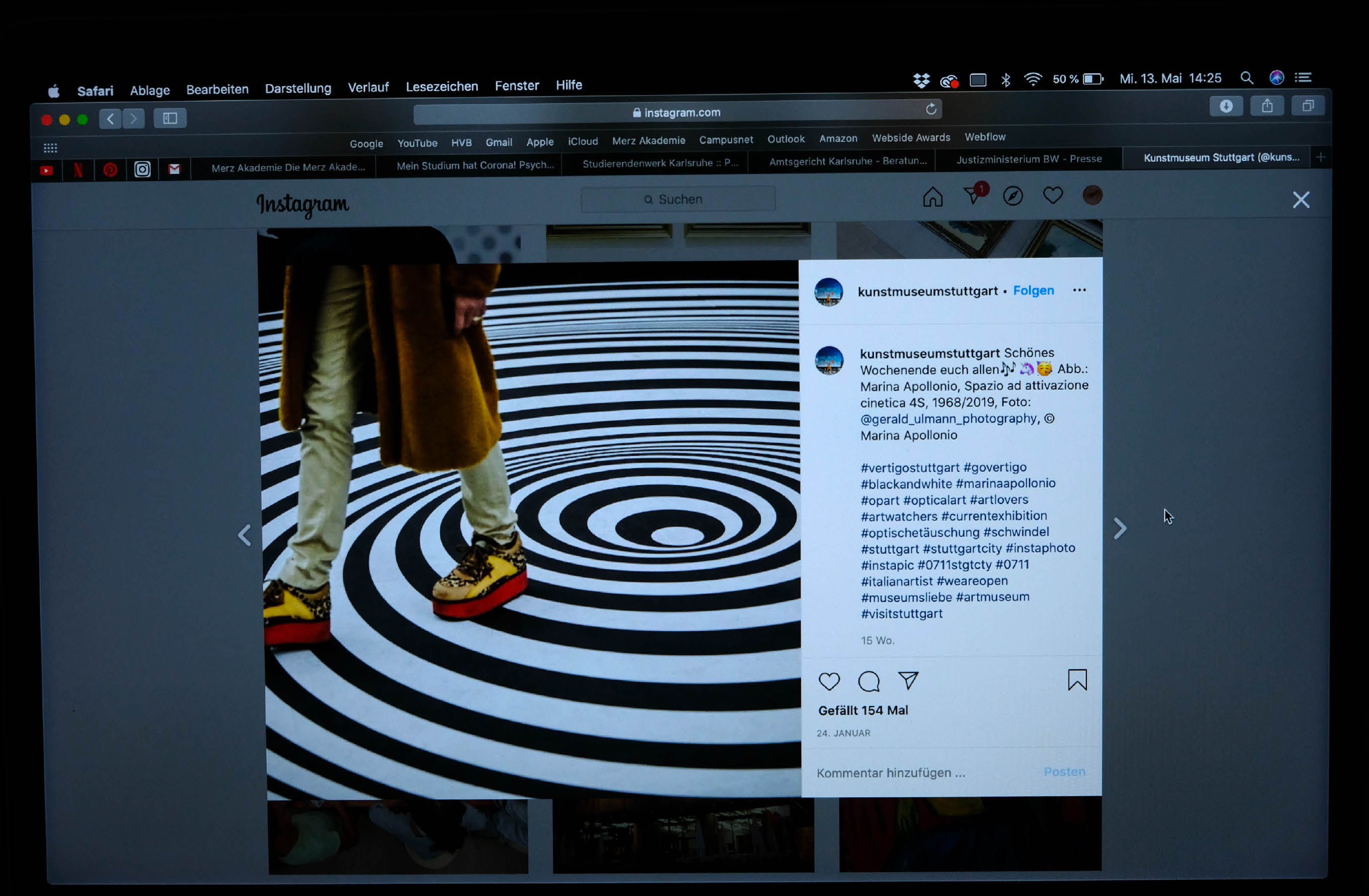The height and width of the screenshot is (896, 1369).
Task: Open Siri from the menu bar
Action: coord(1276,78)
